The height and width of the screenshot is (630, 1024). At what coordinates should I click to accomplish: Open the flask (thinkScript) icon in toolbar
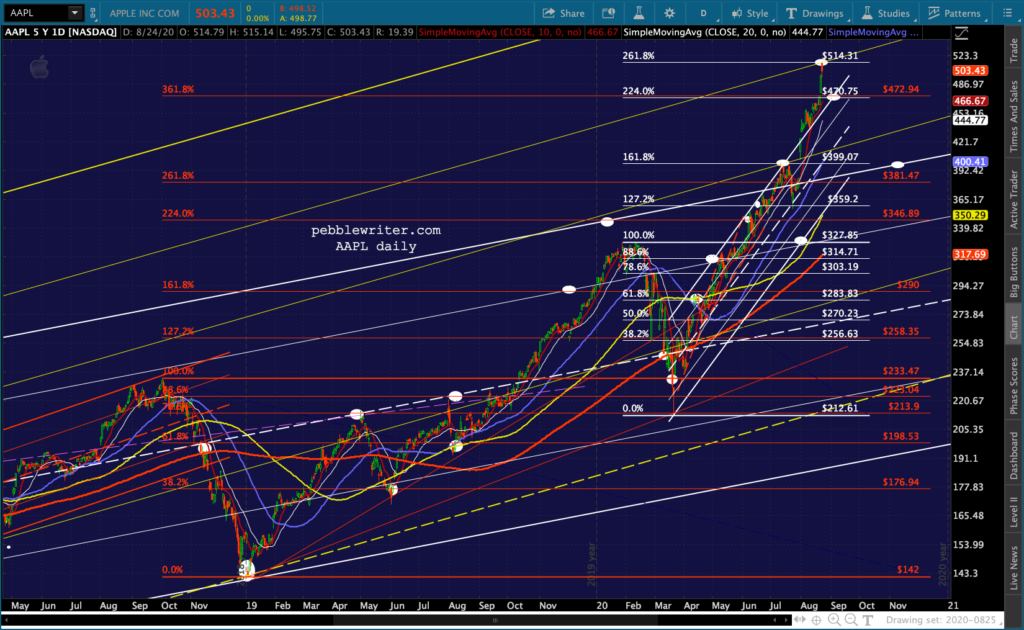point(639,13)
